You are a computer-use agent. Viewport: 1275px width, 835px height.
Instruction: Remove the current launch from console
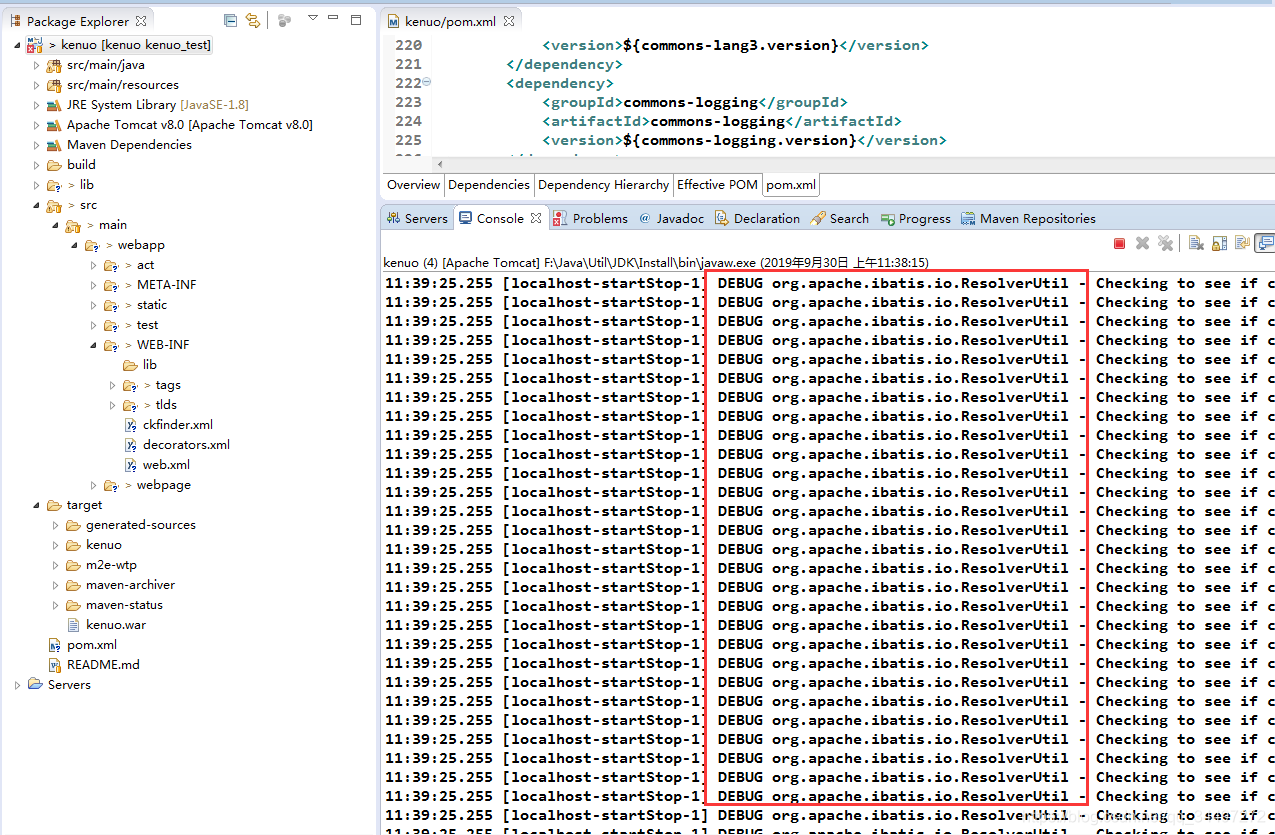pyautogui.click(x=1142, y=243)
